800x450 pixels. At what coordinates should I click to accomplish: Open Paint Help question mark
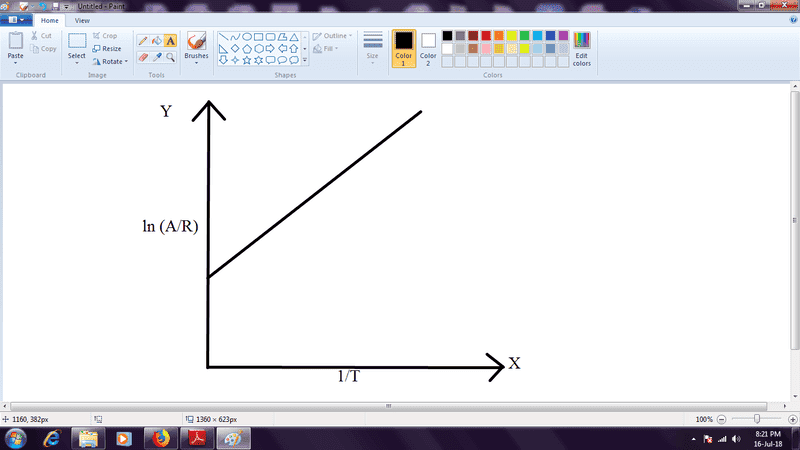tap(793, 20)
